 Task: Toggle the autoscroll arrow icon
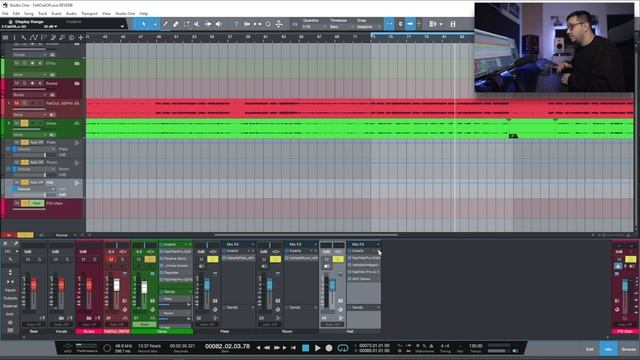[410, 24]
